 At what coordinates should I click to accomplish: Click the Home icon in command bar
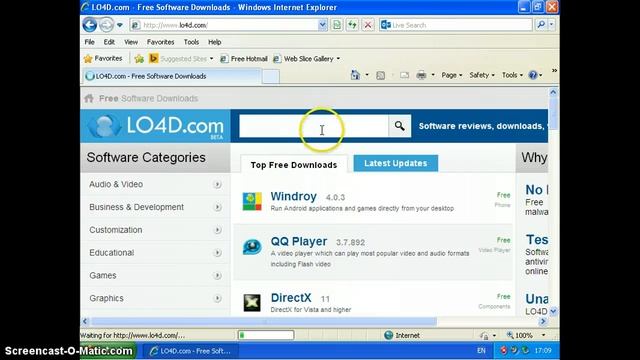pos(356,75)
